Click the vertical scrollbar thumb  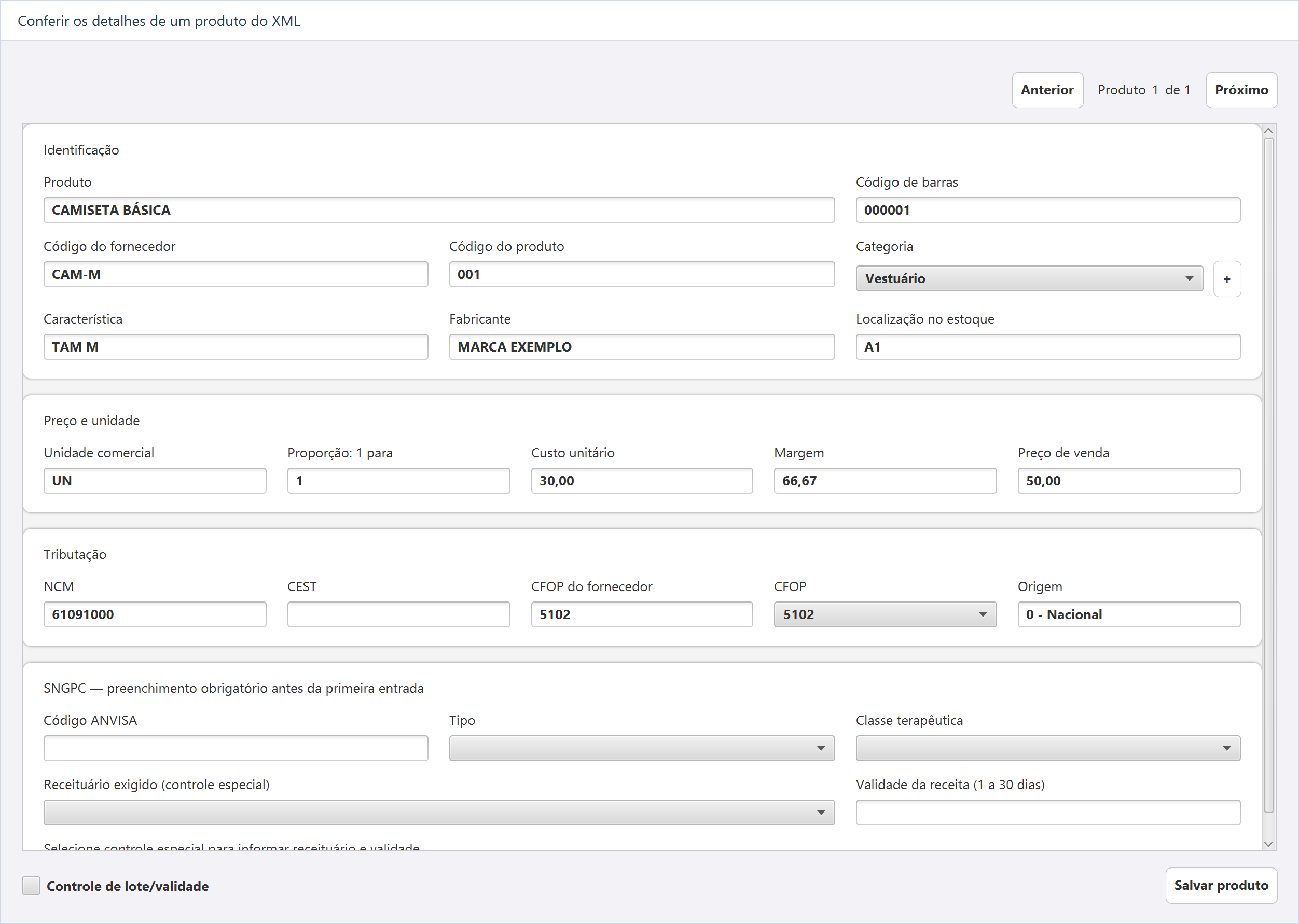pyautogui.click(x=1268, y=475)
